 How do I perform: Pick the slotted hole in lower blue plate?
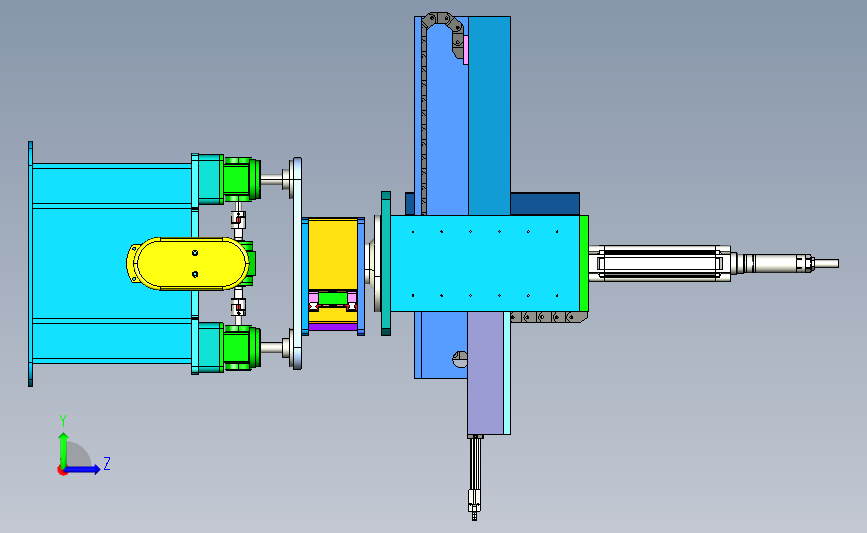pyautogui.click(x=459, y=359)
